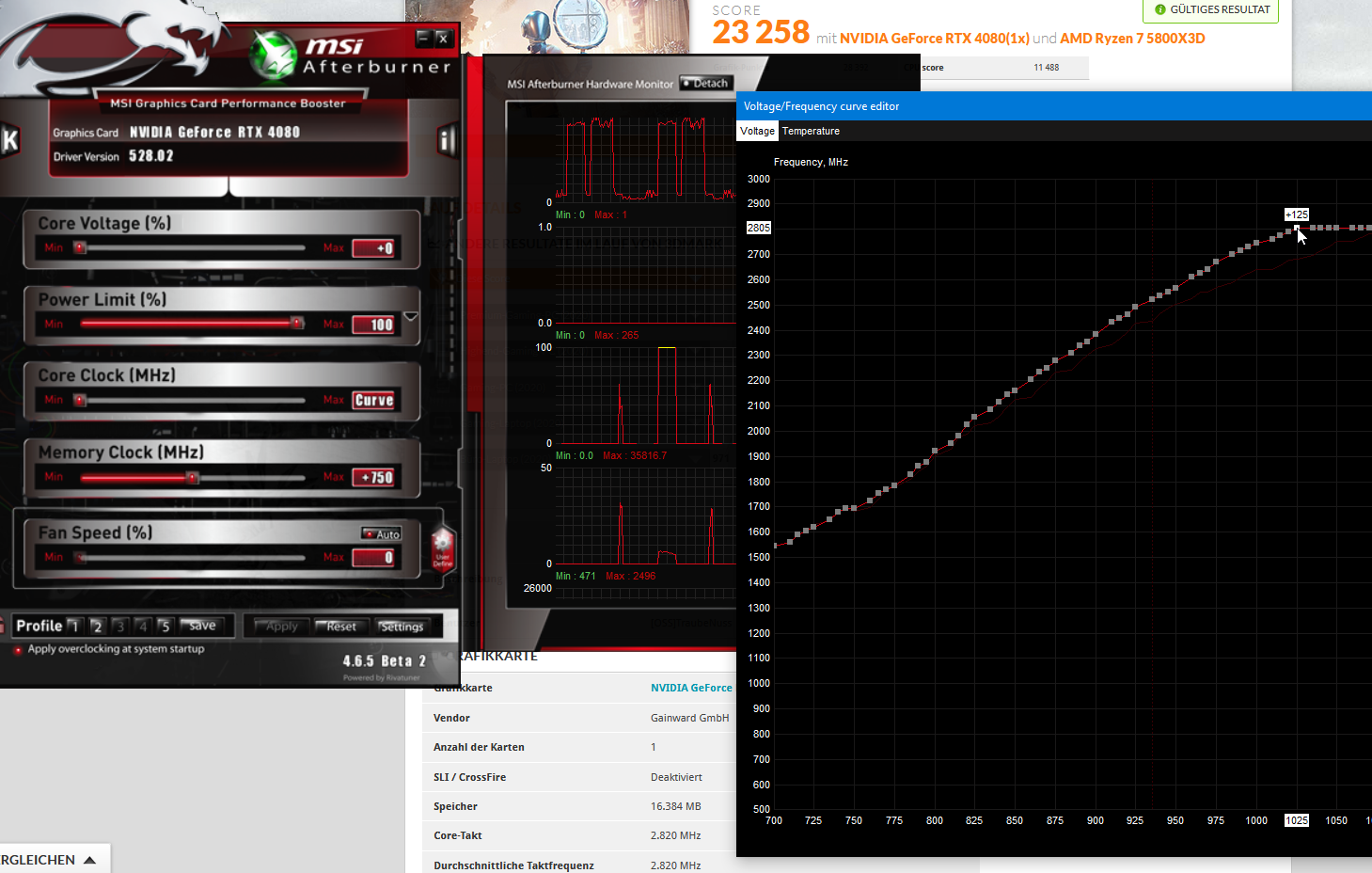Click the Fan Speed 0 value field
The image size is (1372, 873).
click(x=373, y=558)
